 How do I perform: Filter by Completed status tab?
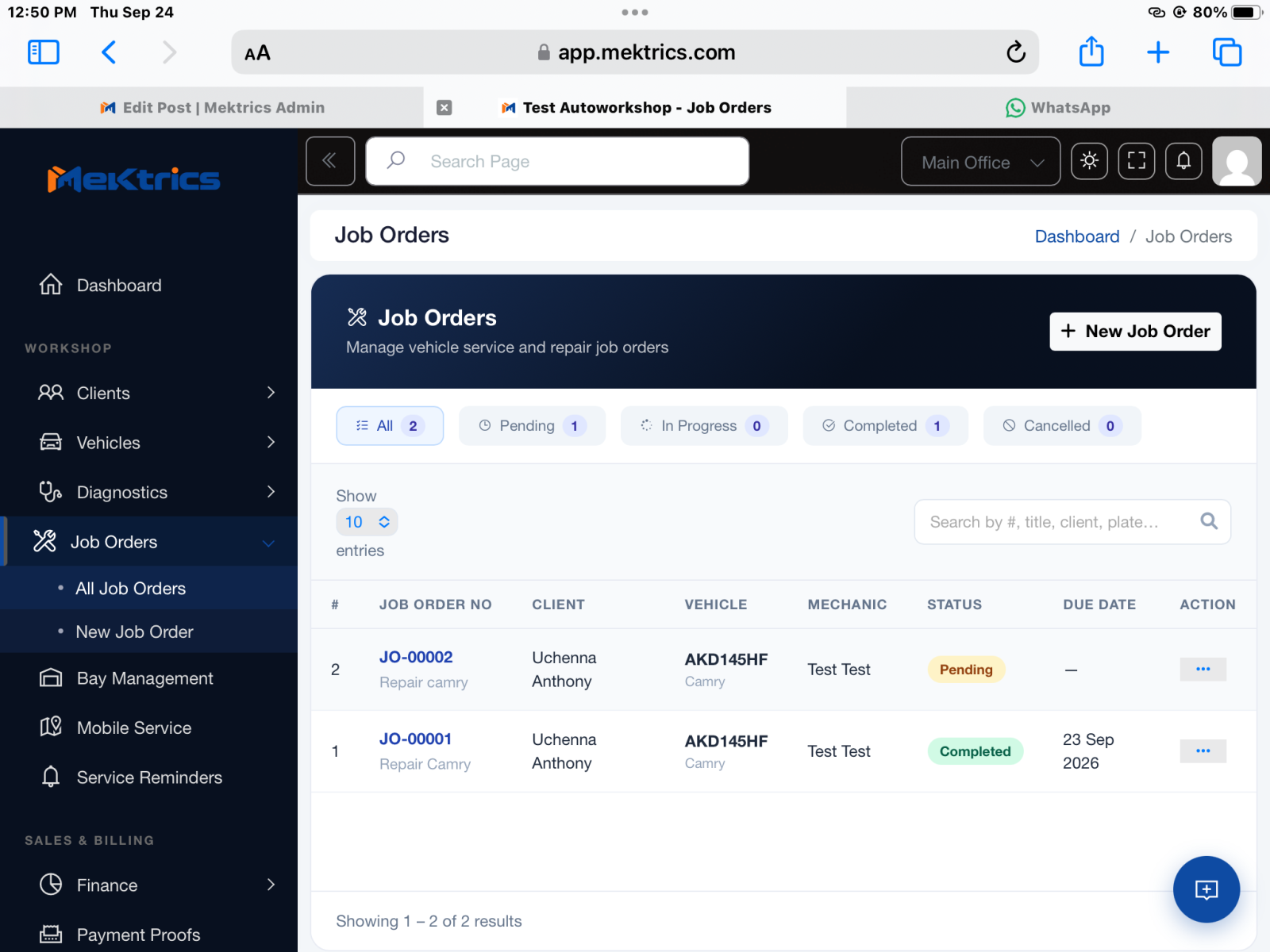click(885, 426)
